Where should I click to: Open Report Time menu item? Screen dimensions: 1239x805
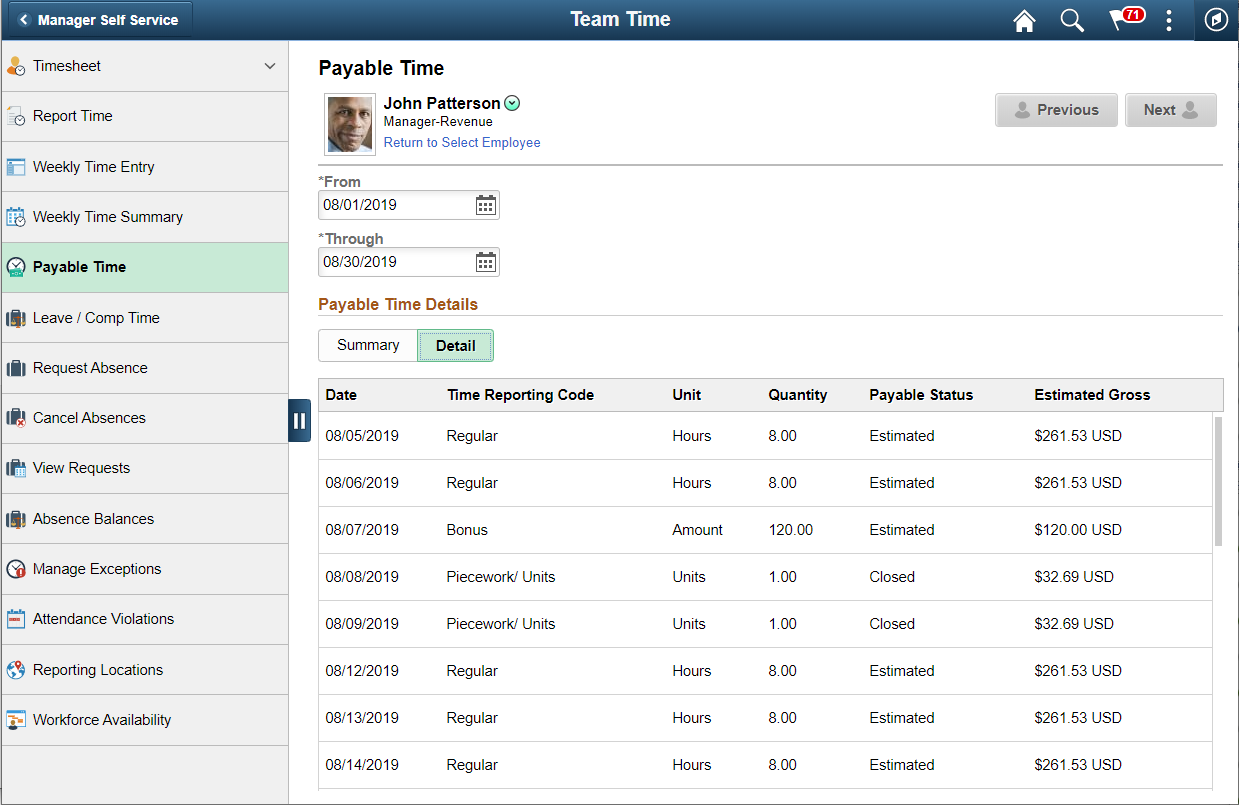tap(145, 116)
